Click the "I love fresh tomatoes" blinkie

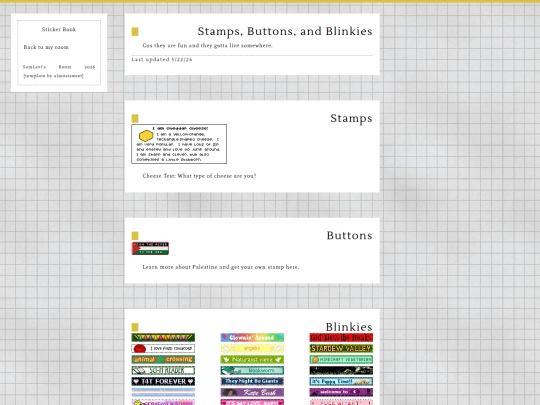coord(163,349)
